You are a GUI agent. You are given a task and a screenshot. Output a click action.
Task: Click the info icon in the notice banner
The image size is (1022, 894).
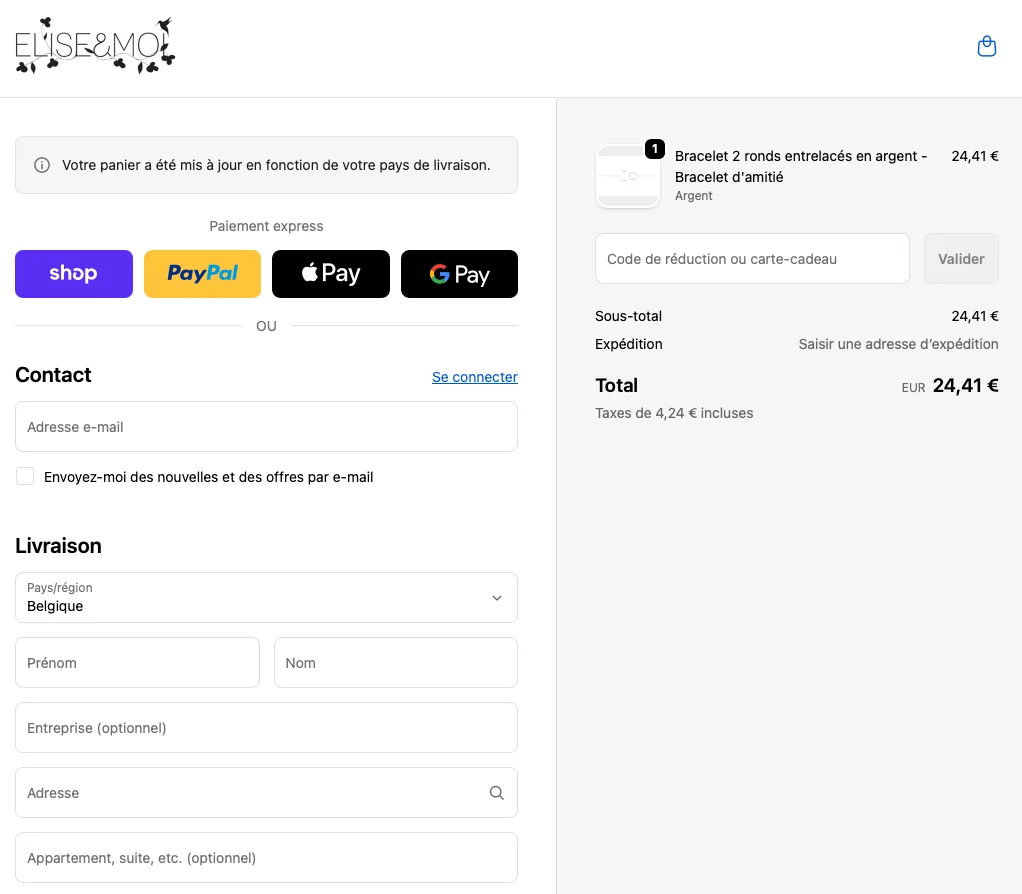tap(42, 165)
